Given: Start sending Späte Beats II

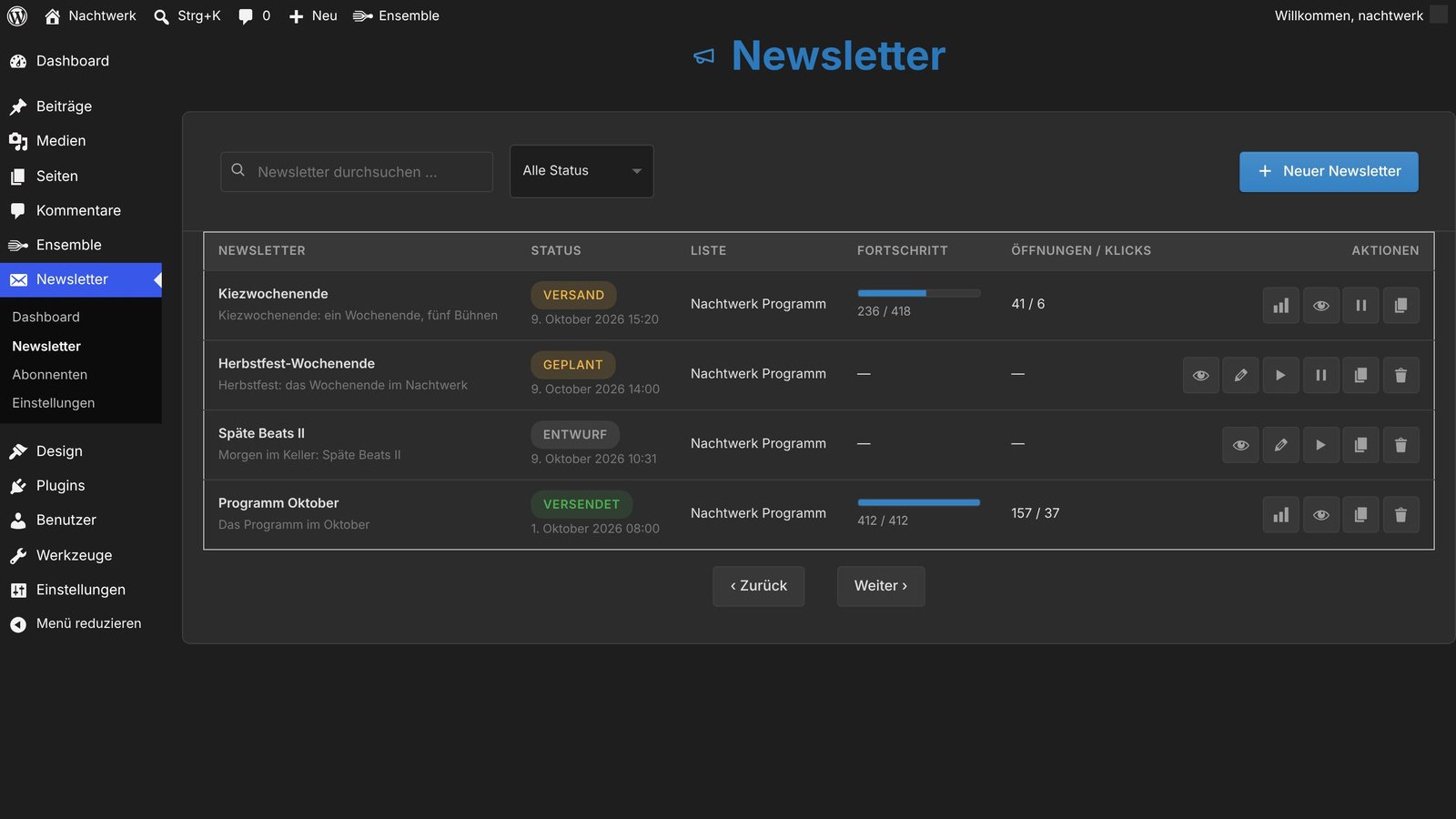Looking at the screenshot, I should point(1320,445).
